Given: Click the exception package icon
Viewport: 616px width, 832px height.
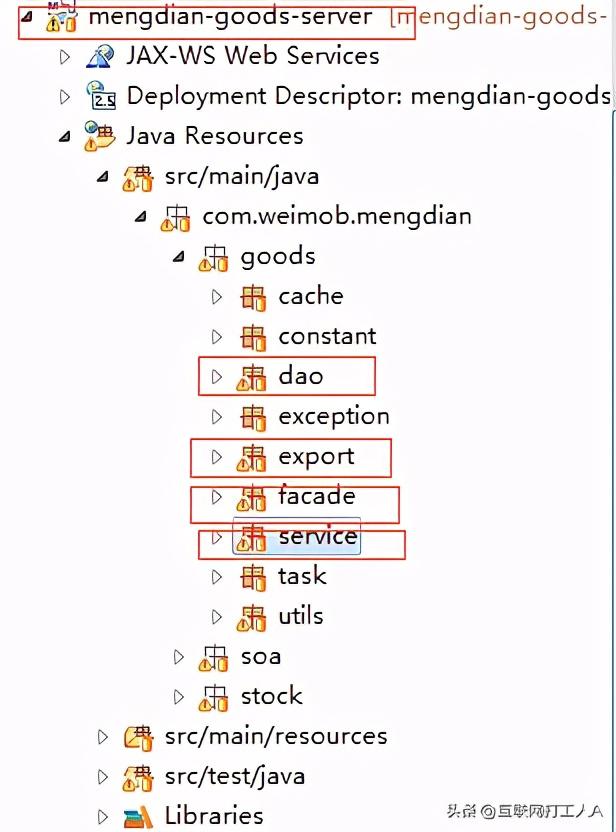Looking at the screenshot, I should pos(252,417).
